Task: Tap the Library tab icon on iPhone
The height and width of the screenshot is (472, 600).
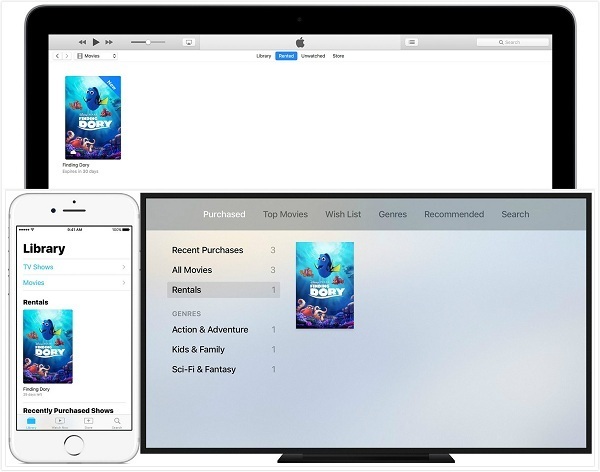Action: (x=31, y=423)
